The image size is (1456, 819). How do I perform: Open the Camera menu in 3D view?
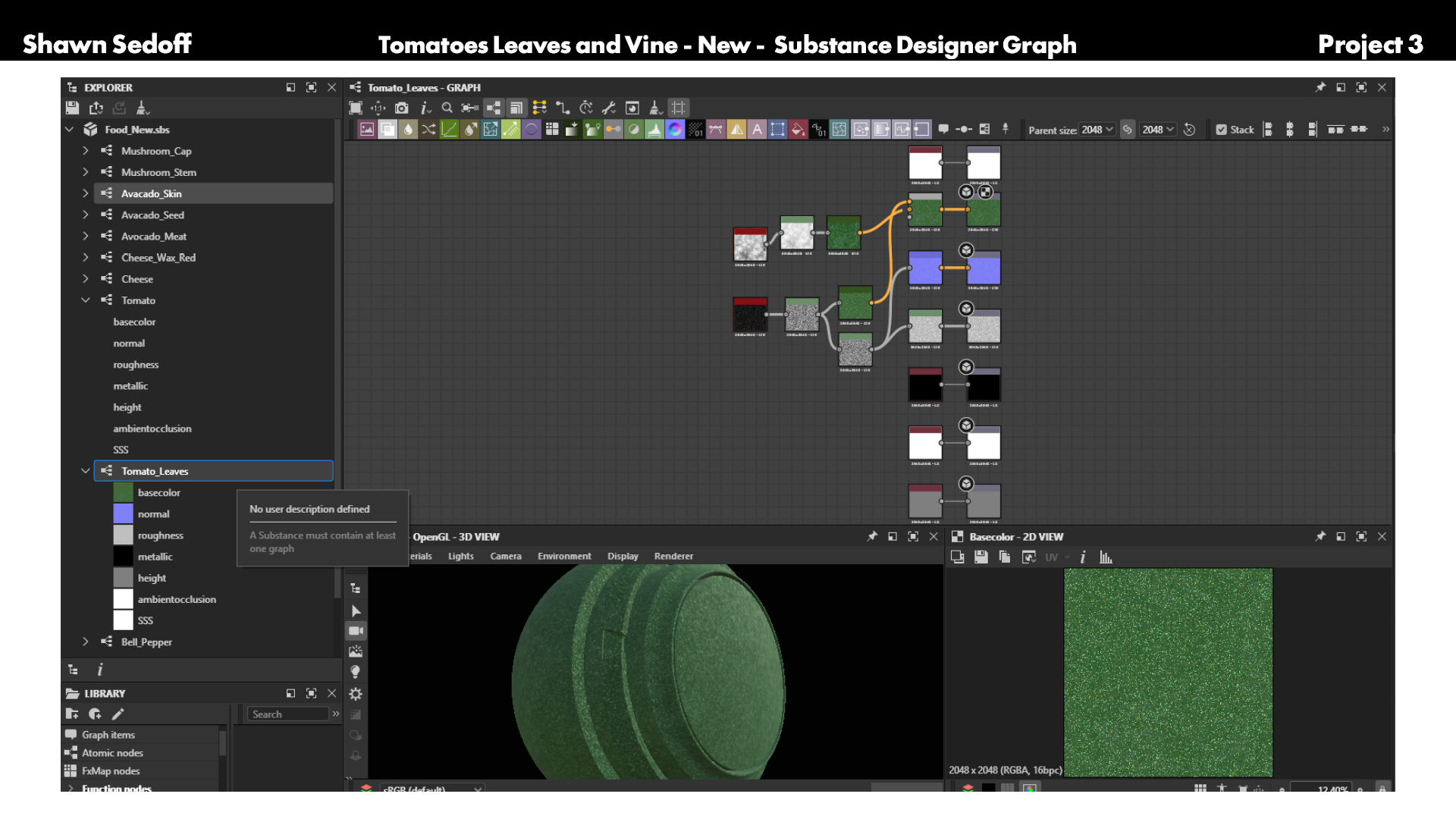pyautogui.click(x=506, y=556)
